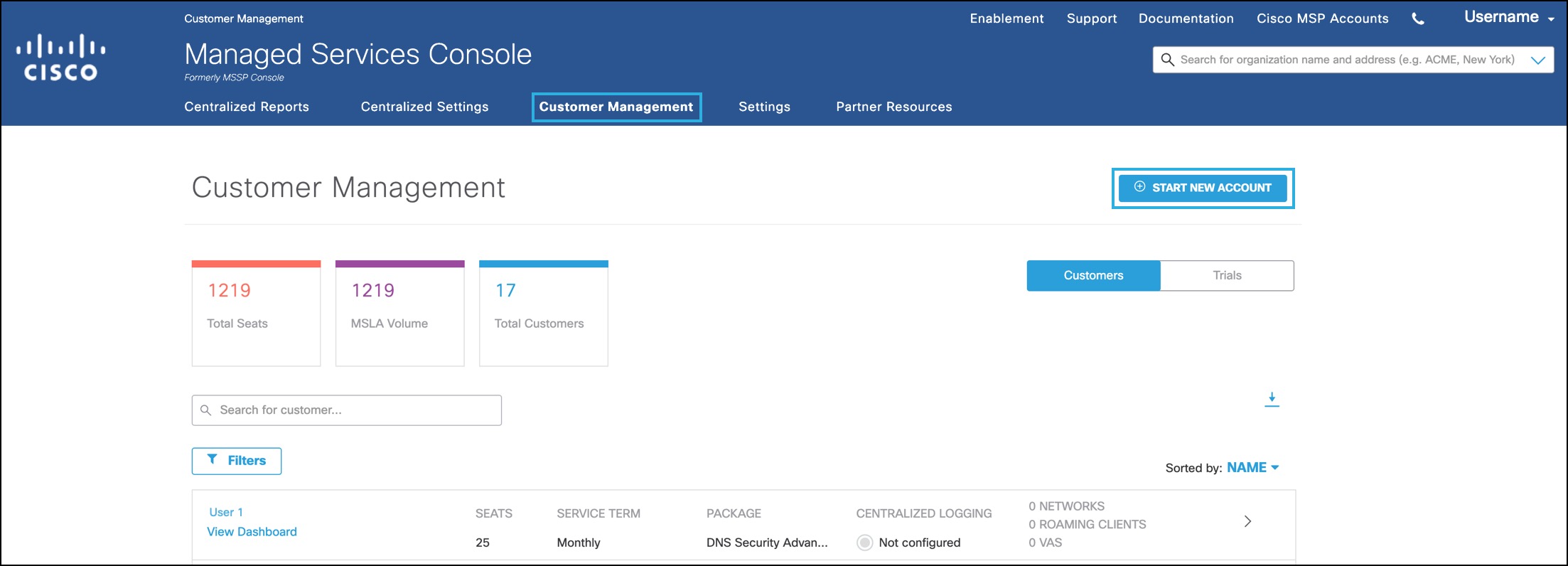Click the seats value 25
The image size is (1568, 566).
coord(483,543)
